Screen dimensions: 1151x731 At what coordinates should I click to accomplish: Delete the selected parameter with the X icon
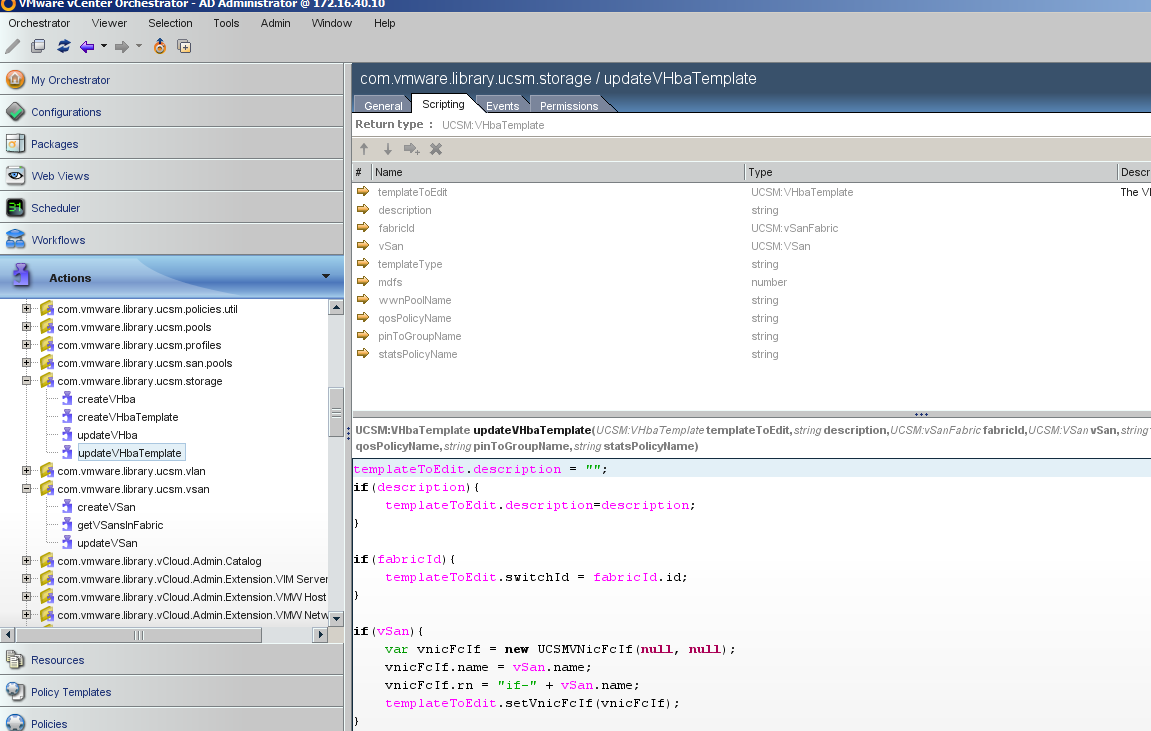(x=435, y=148)
